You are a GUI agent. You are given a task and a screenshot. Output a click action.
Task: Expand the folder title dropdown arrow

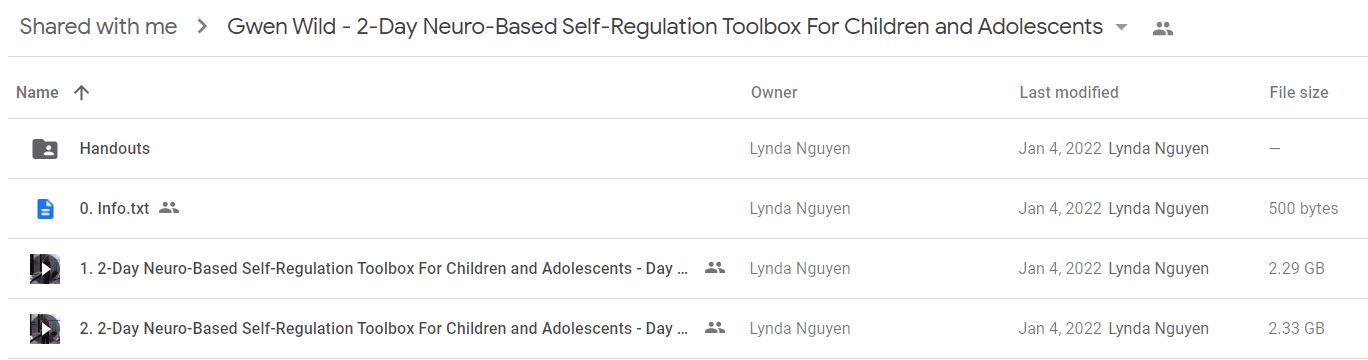tap(1121, 28)
